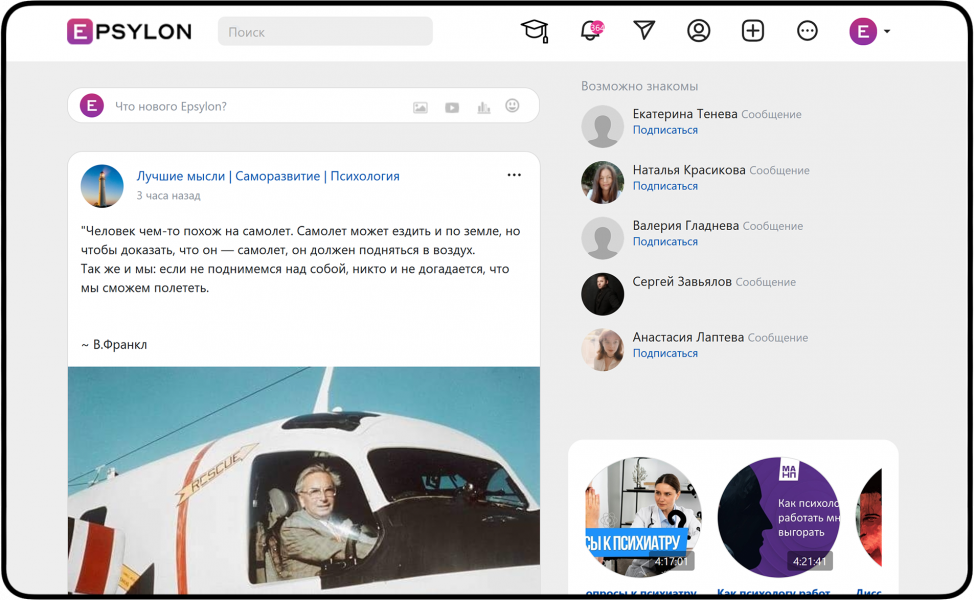974x600 pixels.
Task: Click the plus create icon in header
Action: (753, 30)
